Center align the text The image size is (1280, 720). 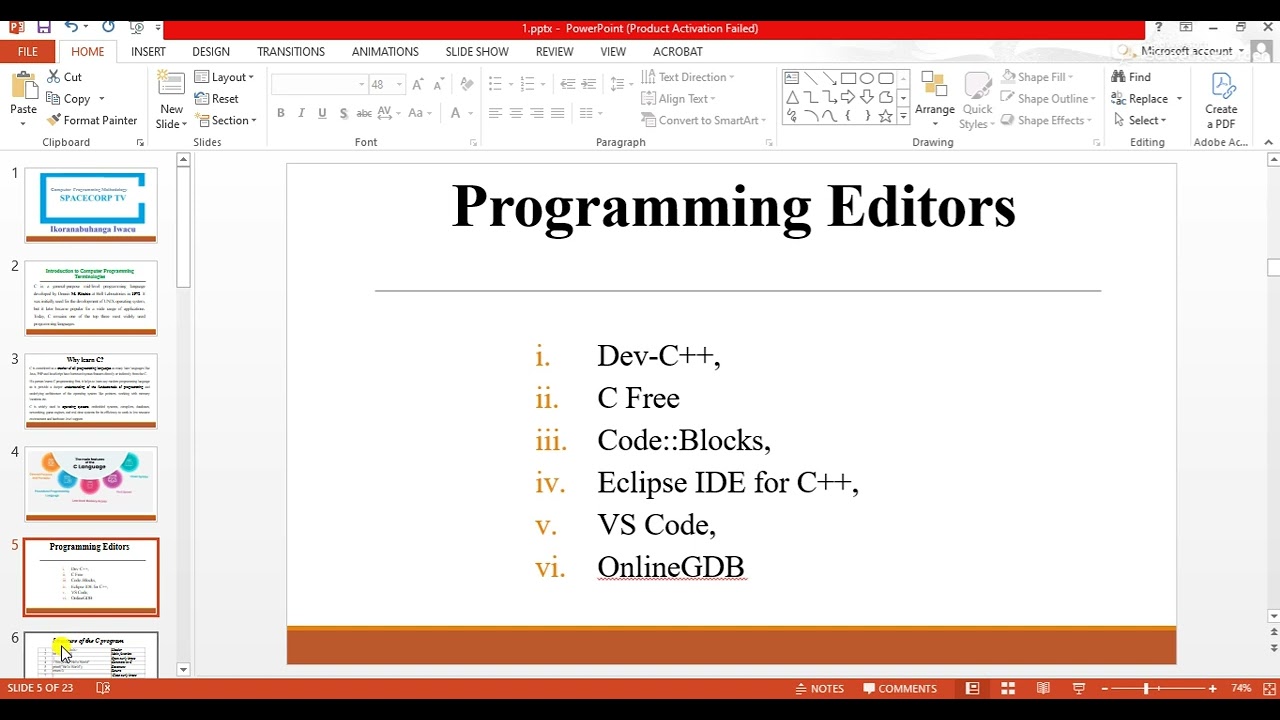point(516,113)
